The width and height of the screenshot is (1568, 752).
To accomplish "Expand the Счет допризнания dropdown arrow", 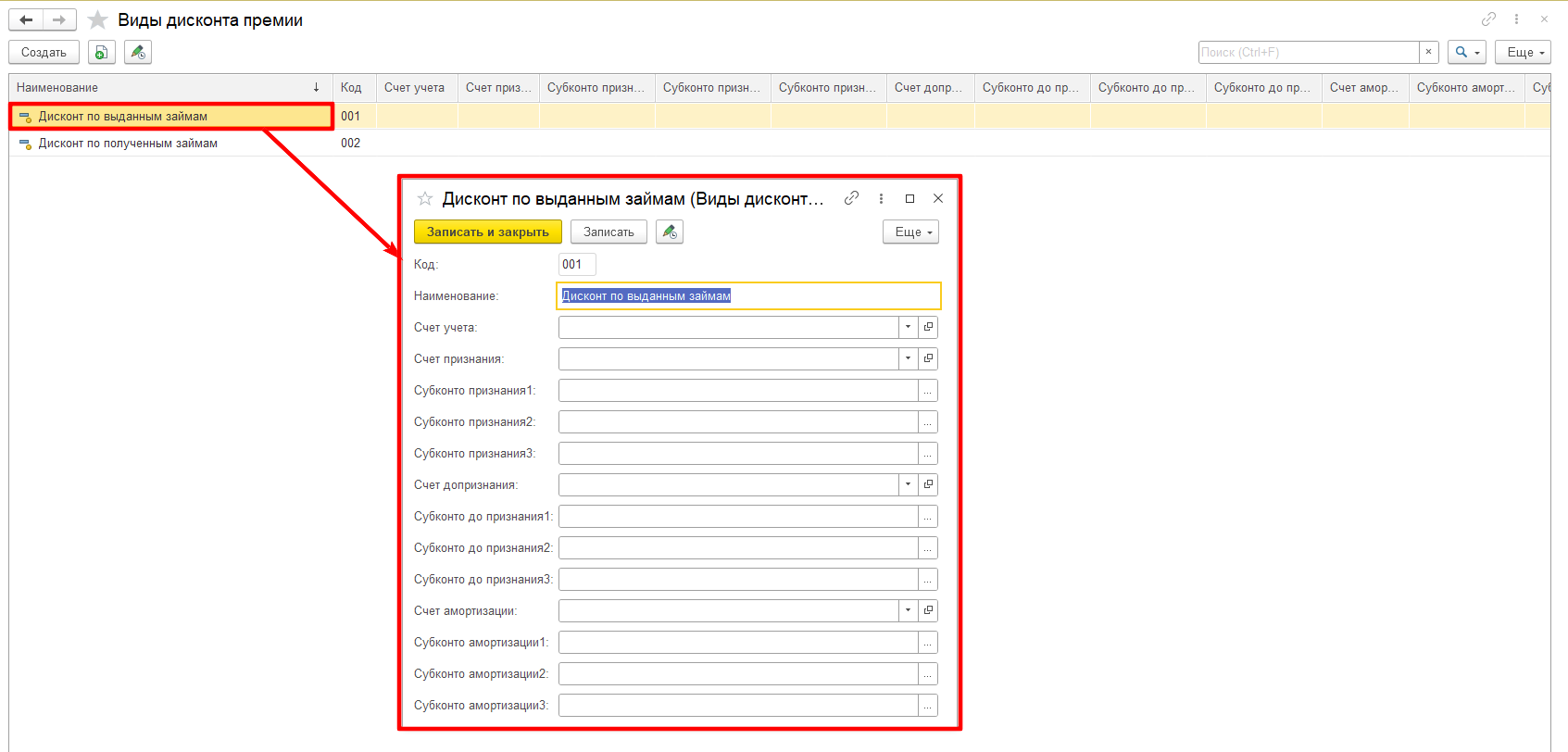I will [x=908, y=484].
